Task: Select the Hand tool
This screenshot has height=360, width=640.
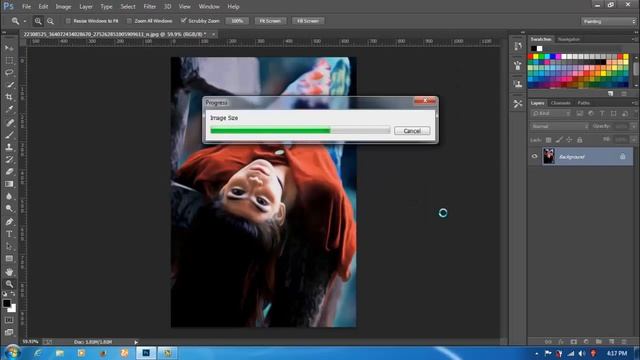Action: 9,272
